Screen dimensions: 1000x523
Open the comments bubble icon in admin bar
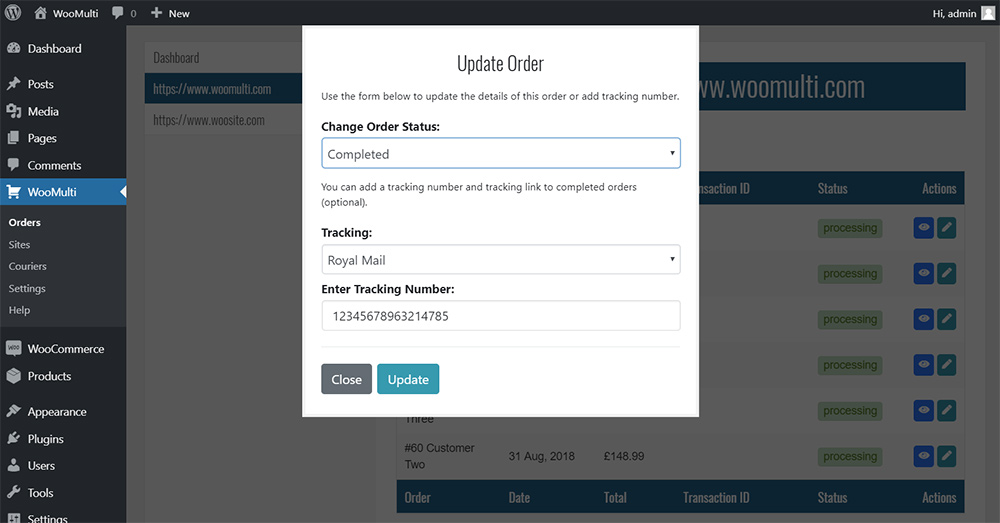point(119,13)
